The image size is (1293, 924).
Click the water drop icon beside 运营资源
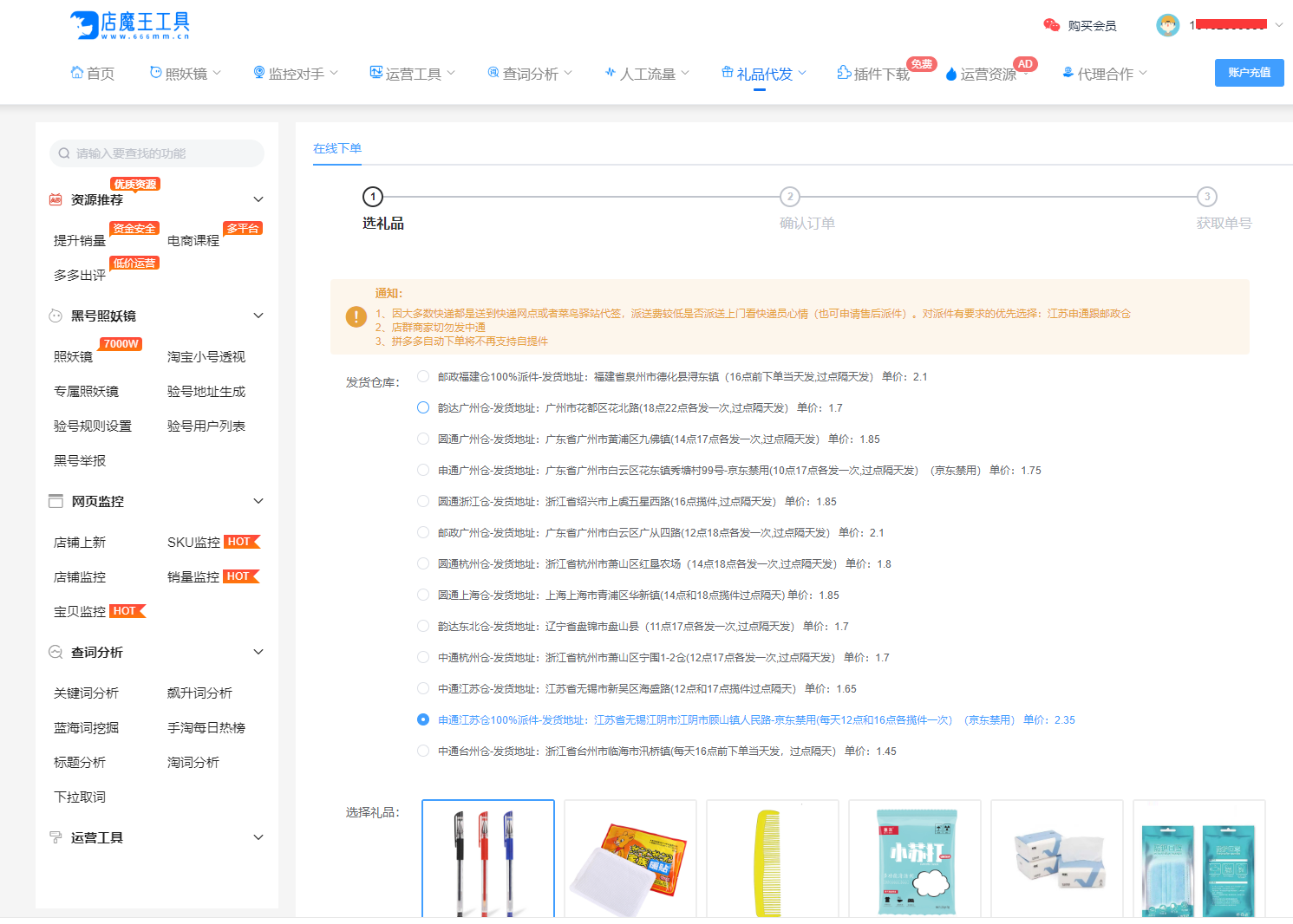coord(951,75)
